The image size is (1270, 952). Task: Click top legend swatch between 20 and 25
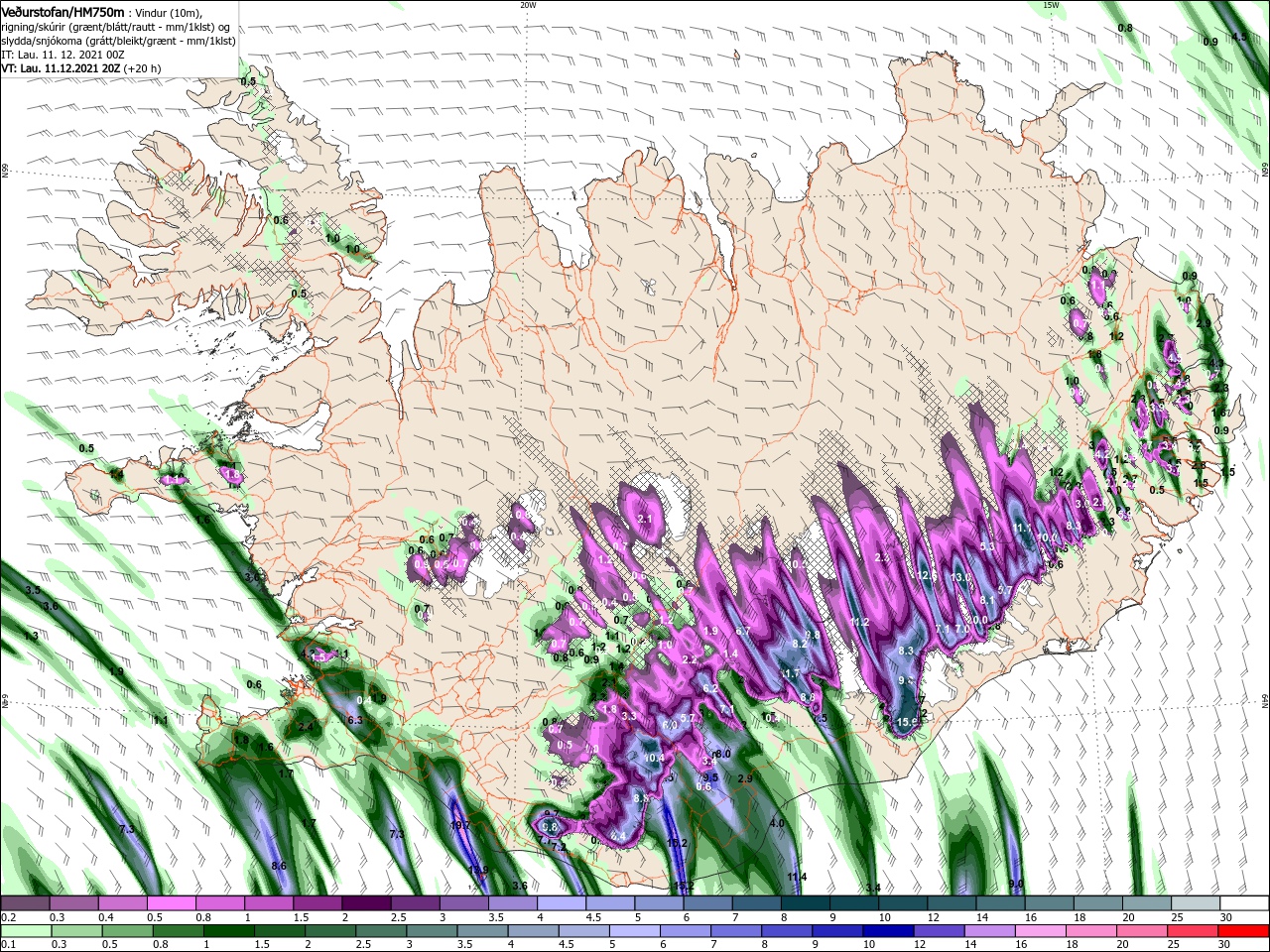pyautogui.click(x=1148, y=903)
